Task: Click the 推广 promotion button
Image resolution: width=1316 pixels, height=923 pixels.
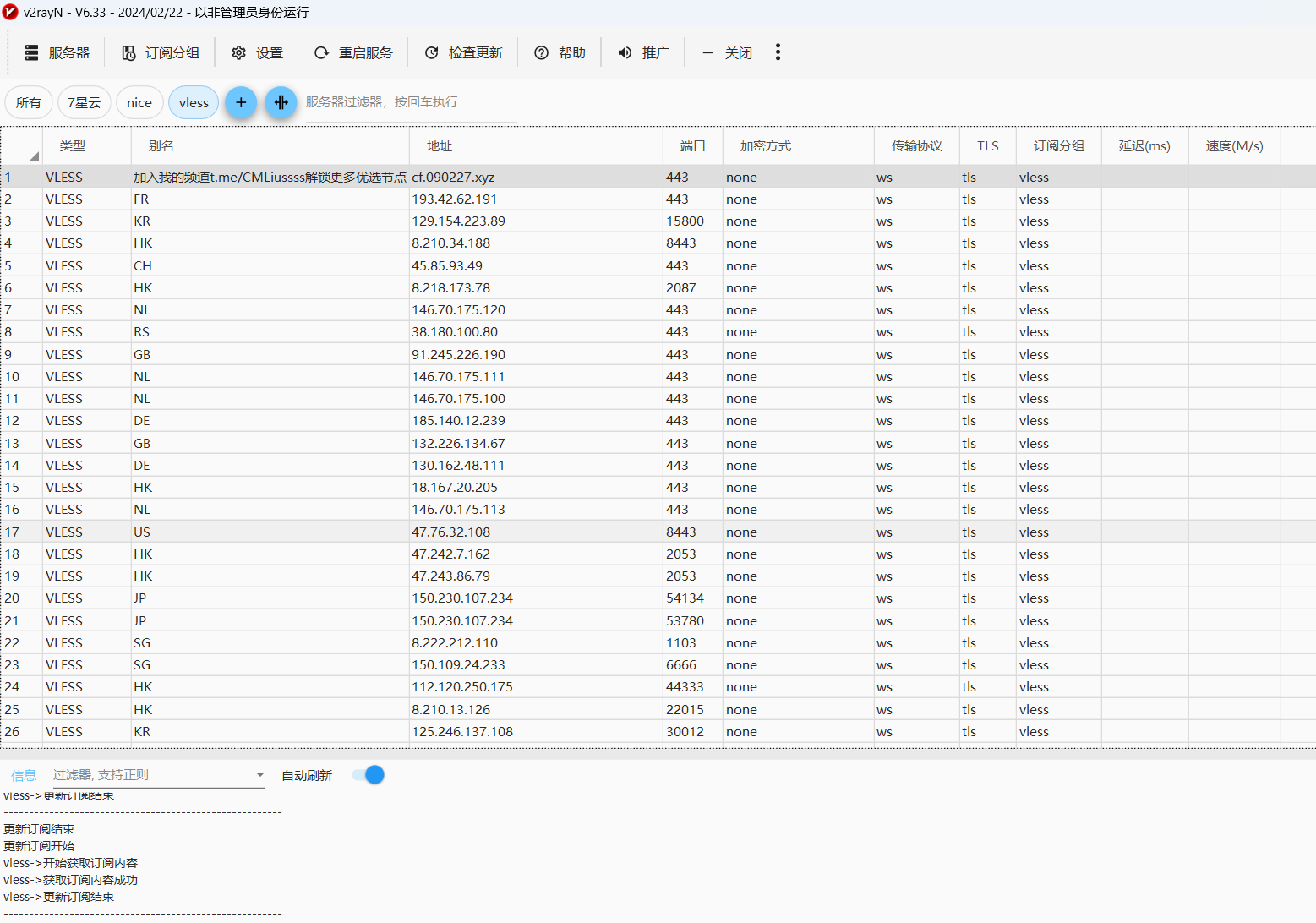Action: (643, 52)
